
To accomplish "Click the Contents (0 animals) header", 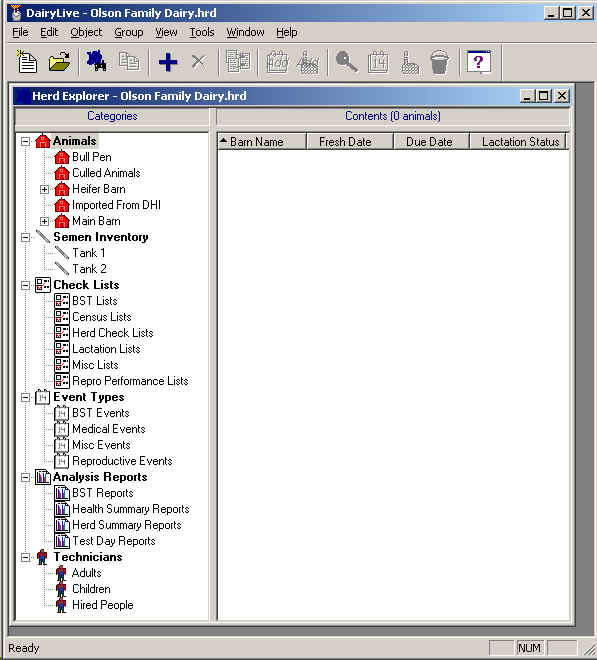I will [x=393, y=116].
